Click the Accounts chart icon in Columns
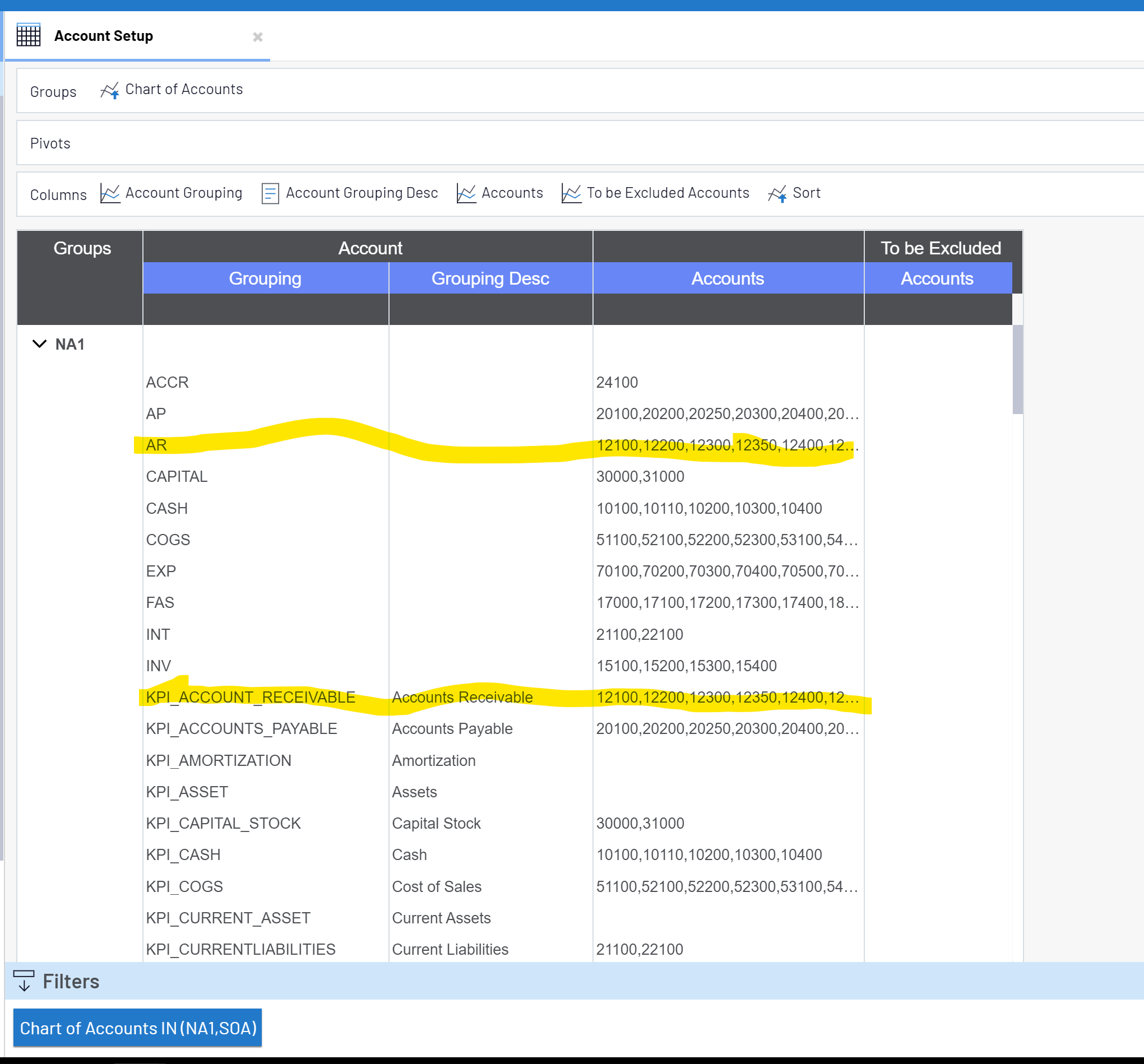The image size is (1144, 1064). pos(466,193)
